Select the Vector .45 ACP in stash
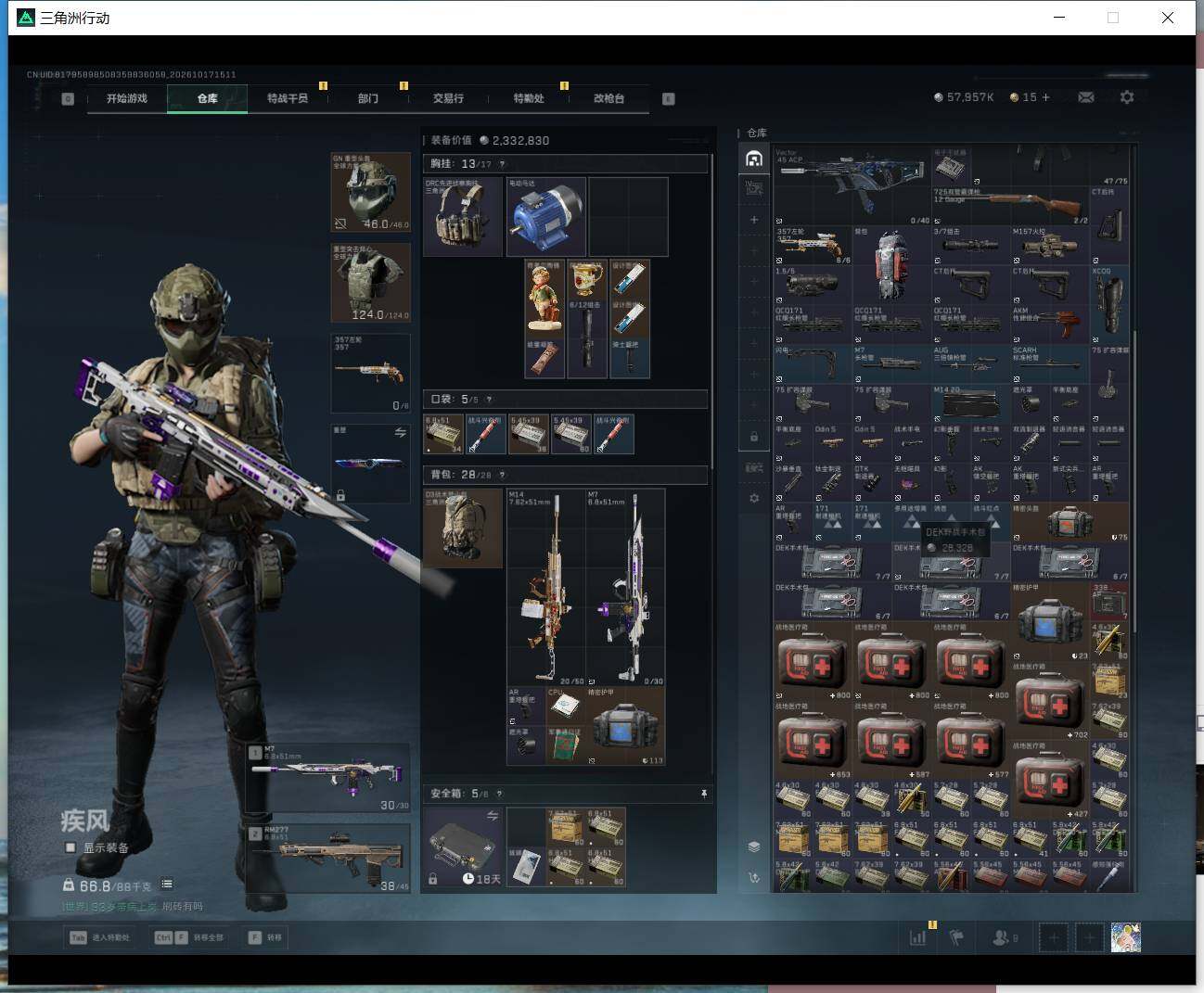Viewport: 1204px width, 993px height. pos(852,185)
